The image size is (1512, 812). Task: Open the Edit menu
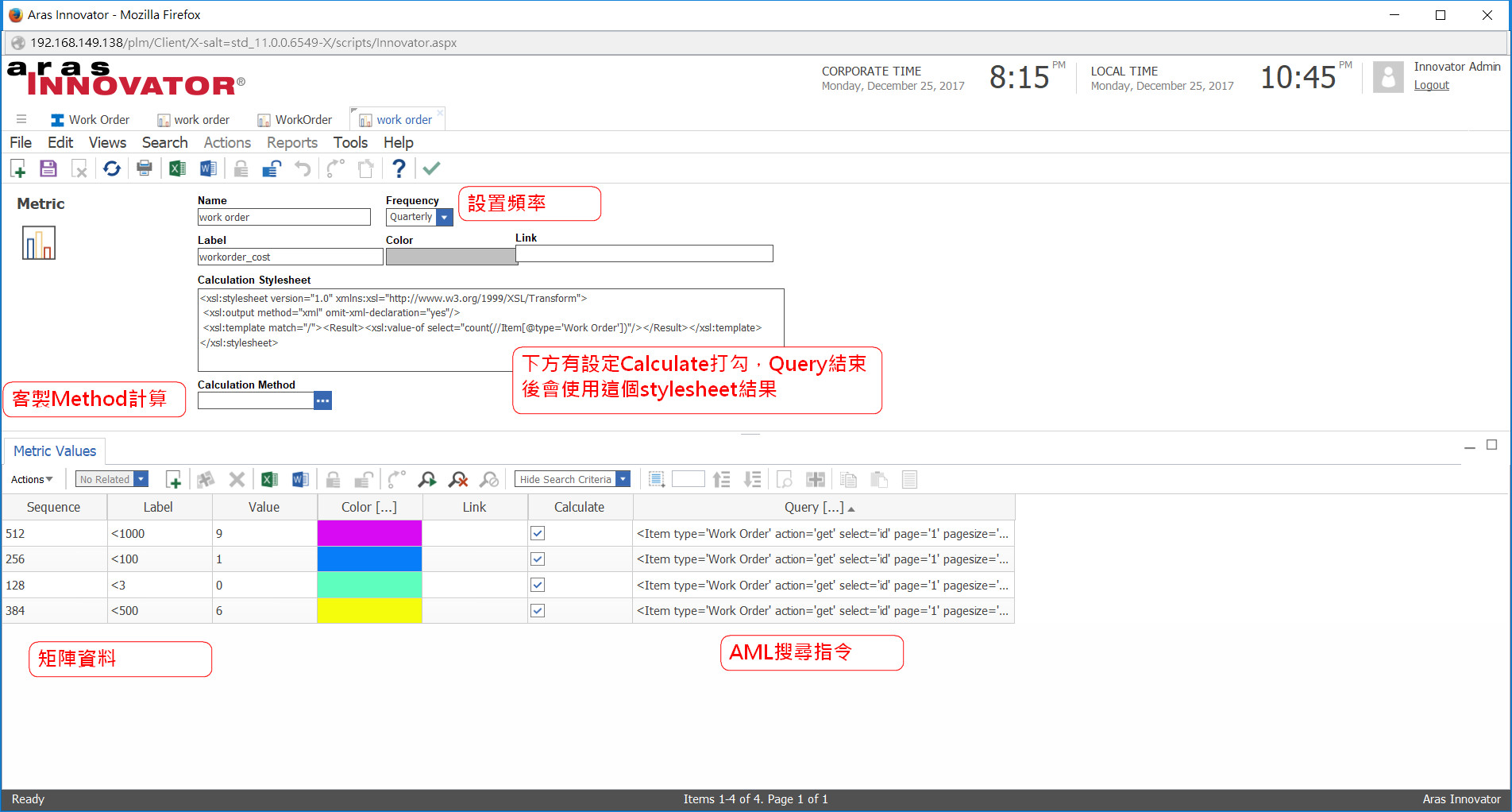(60, 142)
